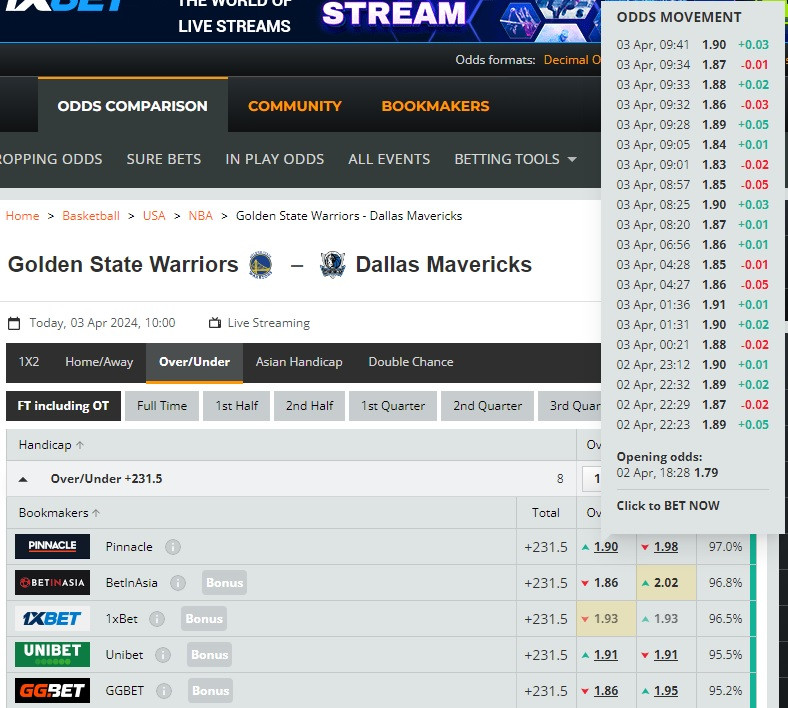Open the Double Chance tab
The image size is (788, 708).
(x=411, y=362)
